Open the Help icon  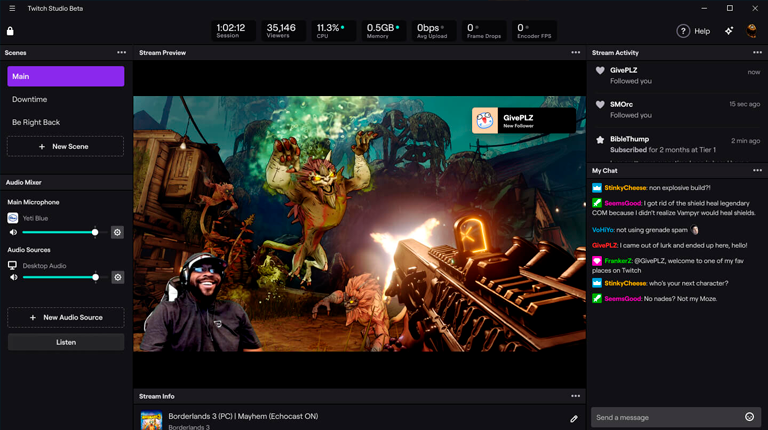(683, 31)
